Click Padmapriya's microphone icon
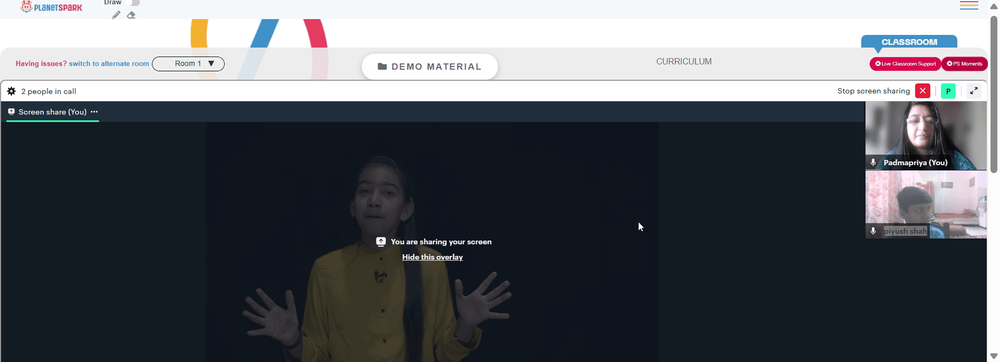Image resolution: width=1000 pixels, height=362 pixels. coord(873,163)
